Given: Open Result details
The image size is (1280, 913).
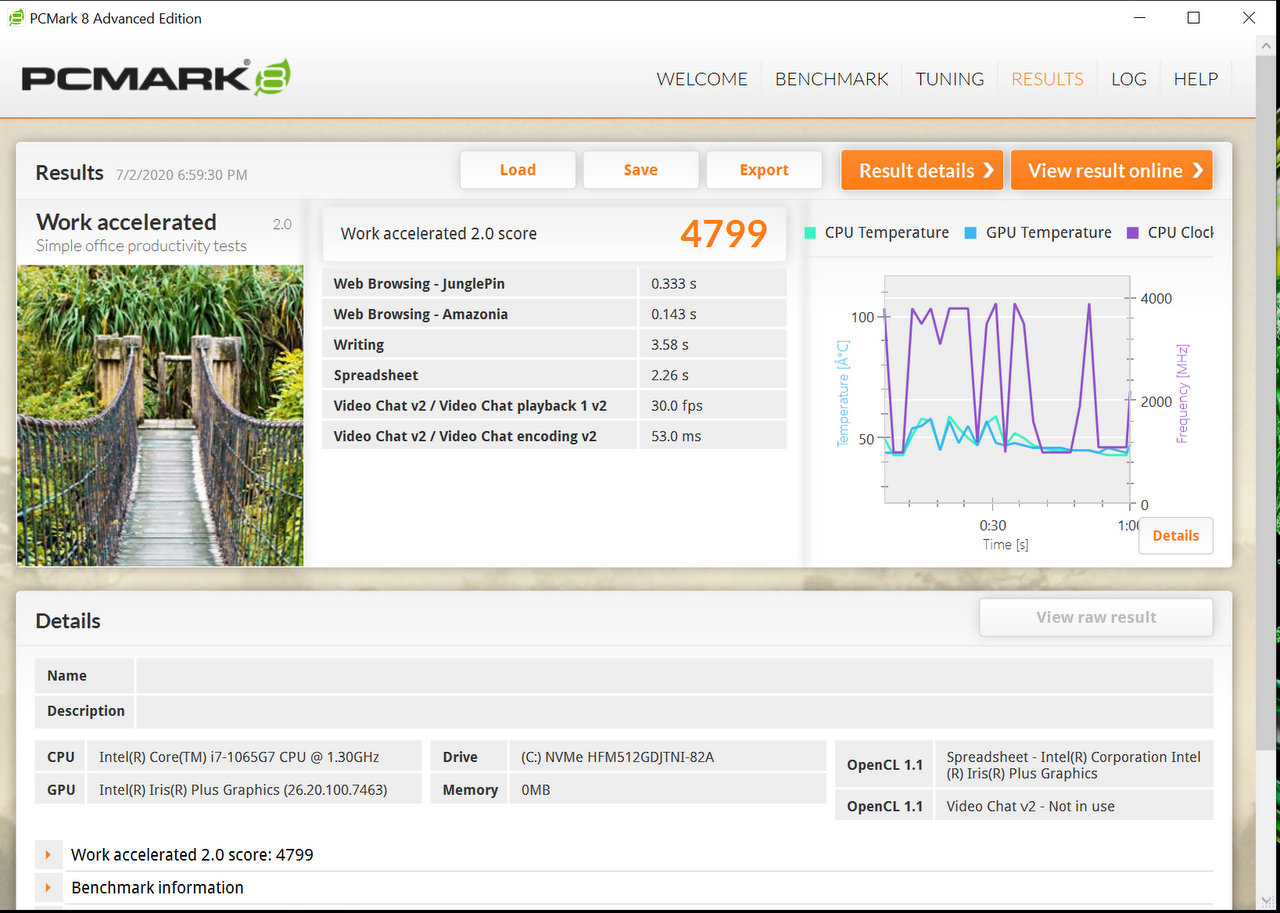Looking at the screenshot, I should click(923, 170).
